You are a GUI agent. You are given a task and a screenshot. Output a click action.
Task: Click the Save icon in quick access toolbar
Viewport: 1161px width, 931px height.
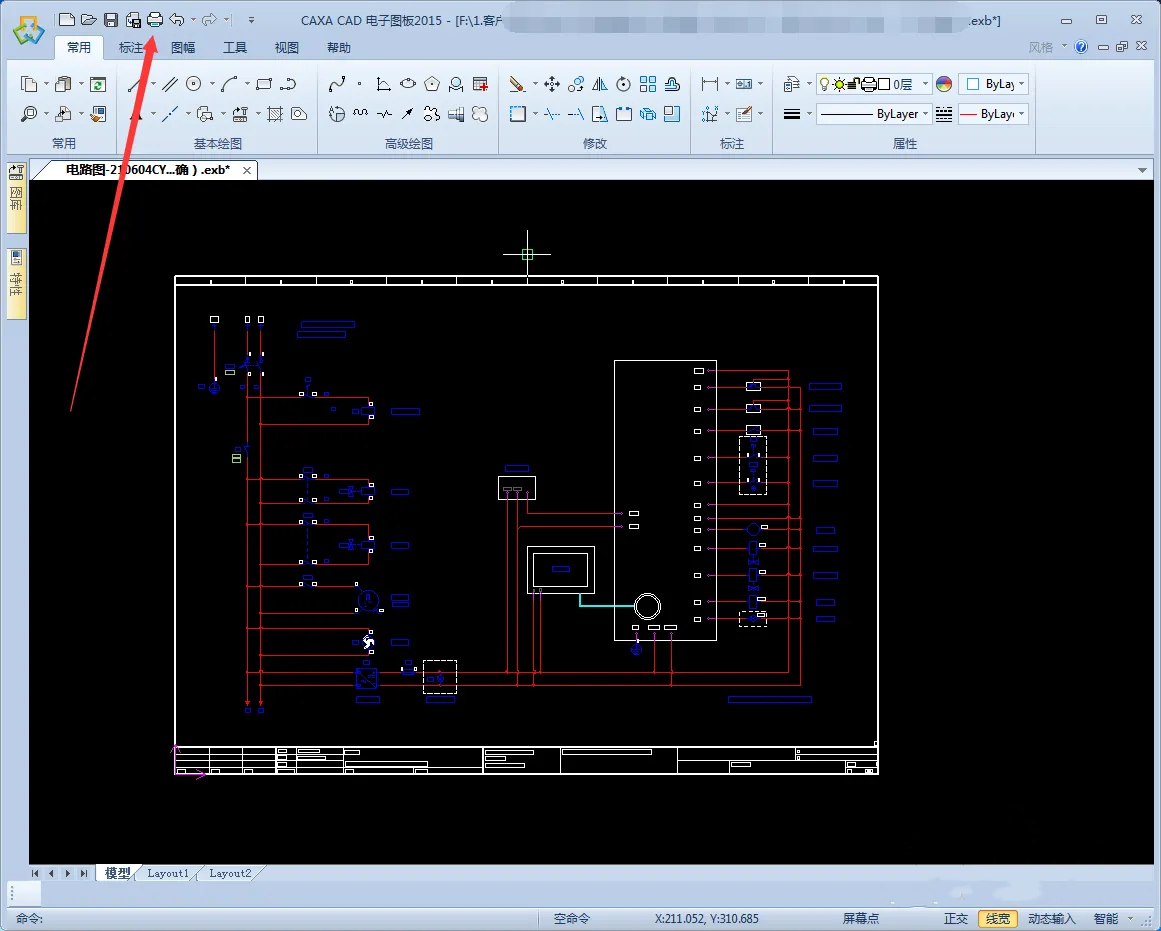[111, 19]
